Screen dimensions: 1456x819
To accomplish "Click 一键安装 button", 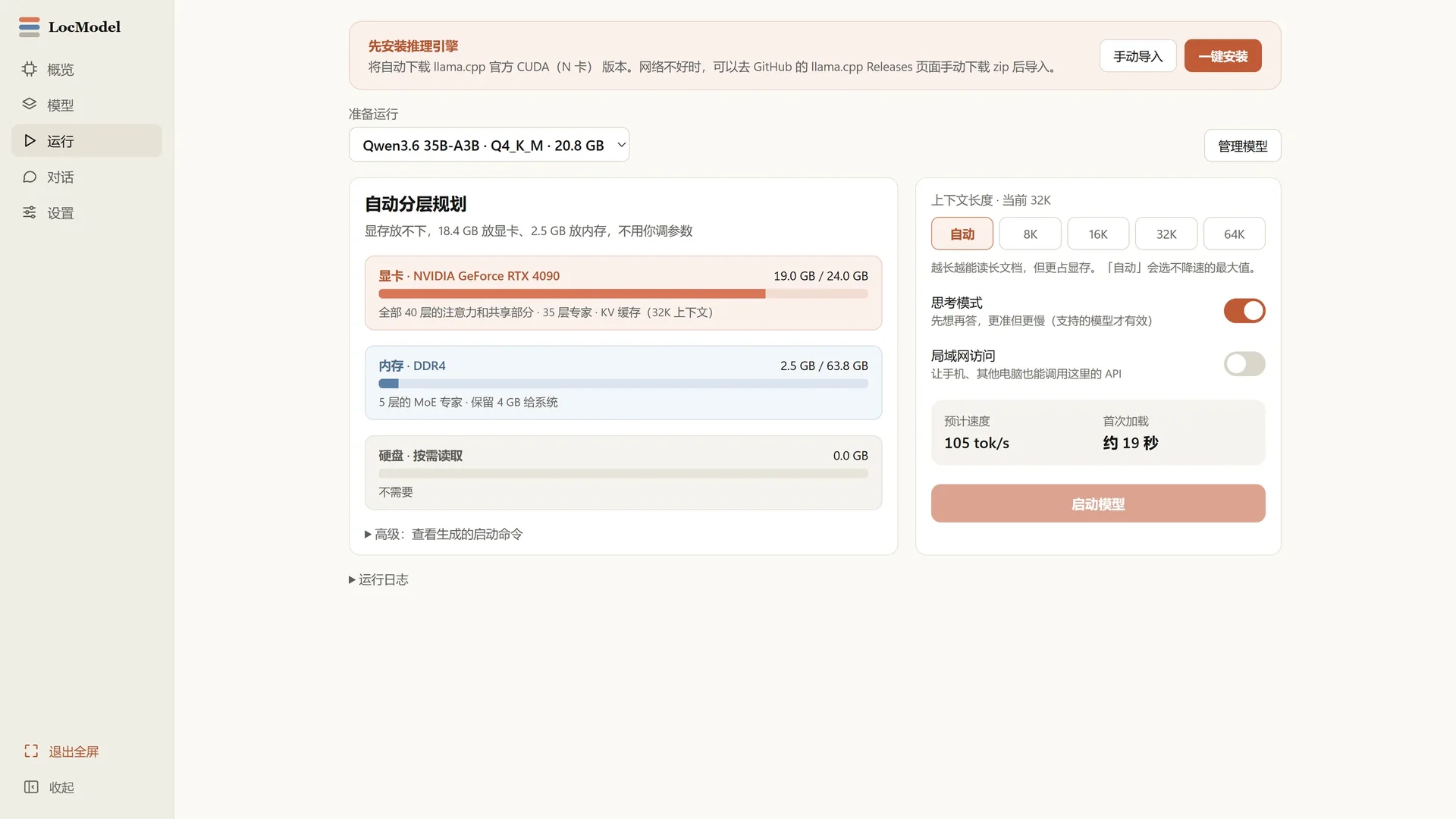I will tap(1222, 56).
